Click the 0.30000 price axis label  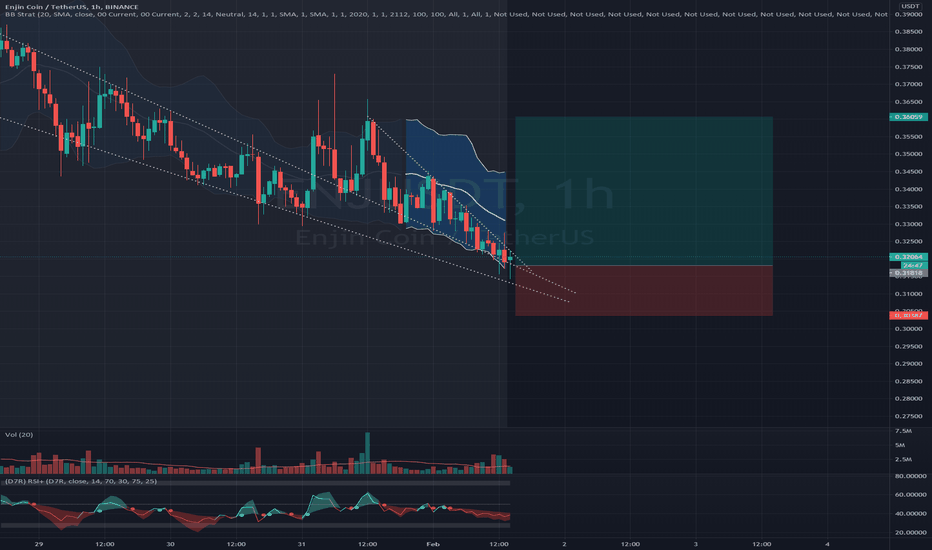(x=908, y=329)
